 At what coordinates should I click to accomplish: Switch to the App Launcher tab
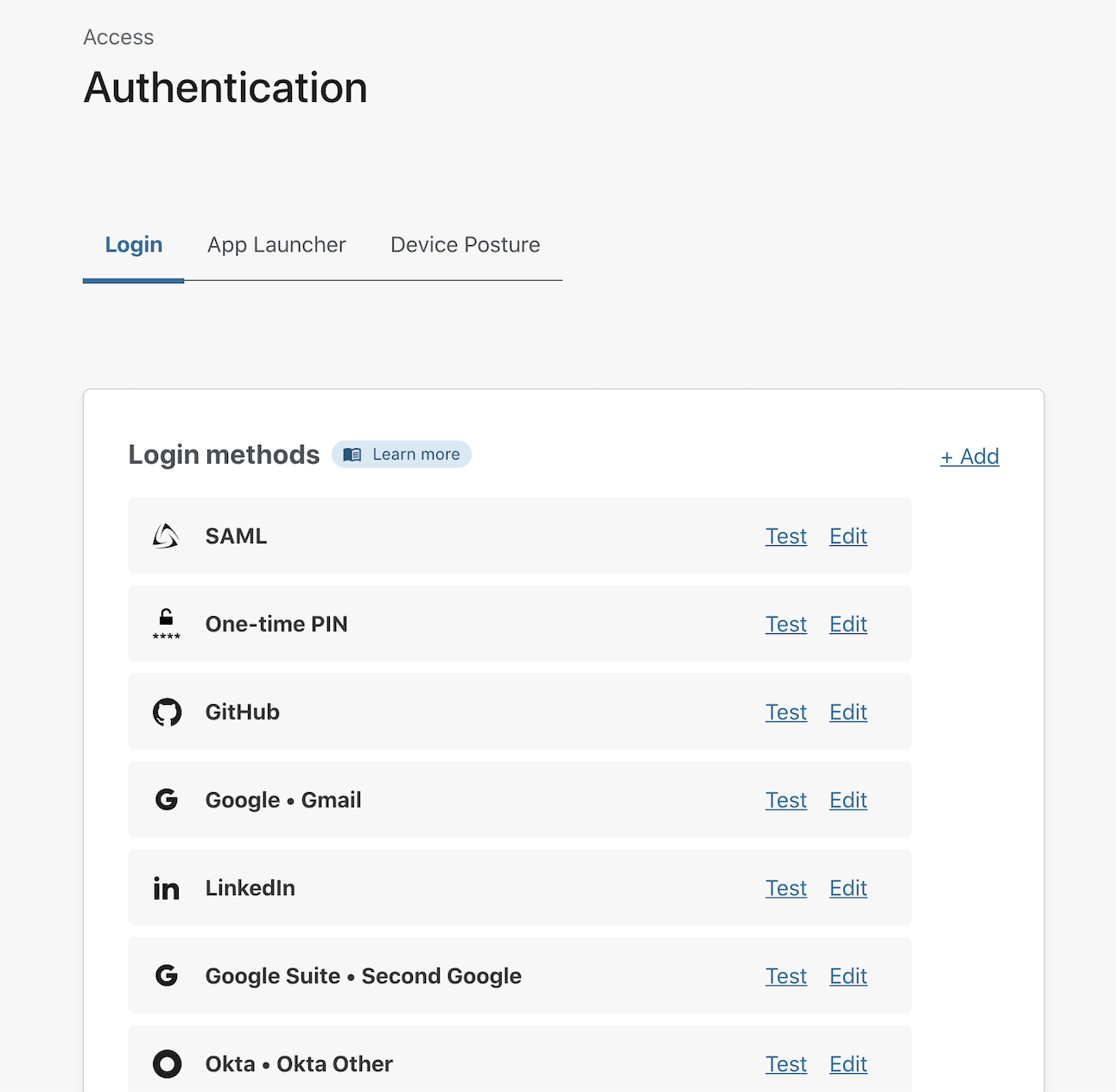276,245
